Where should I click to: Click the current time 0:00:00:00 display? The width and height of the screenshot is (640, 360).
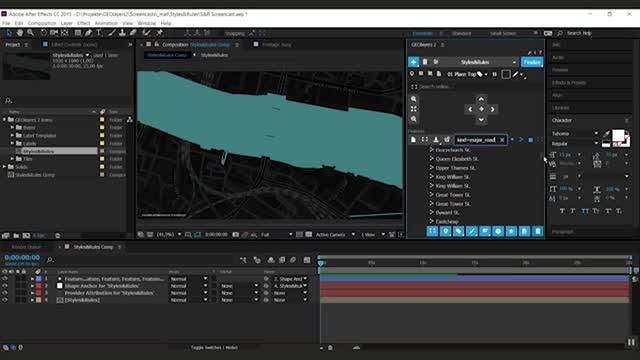point(22,258)
